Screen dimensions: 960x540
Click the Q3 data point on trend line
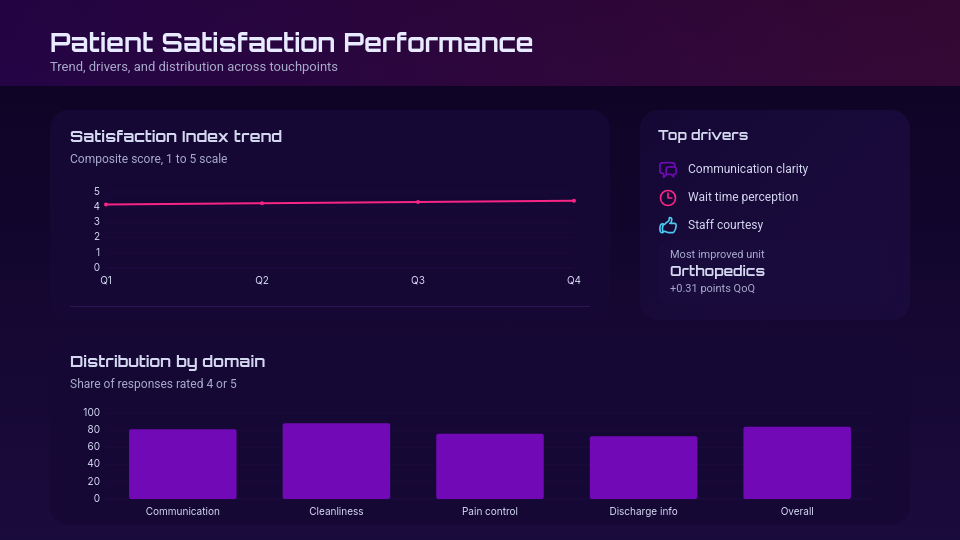point(418,202)
